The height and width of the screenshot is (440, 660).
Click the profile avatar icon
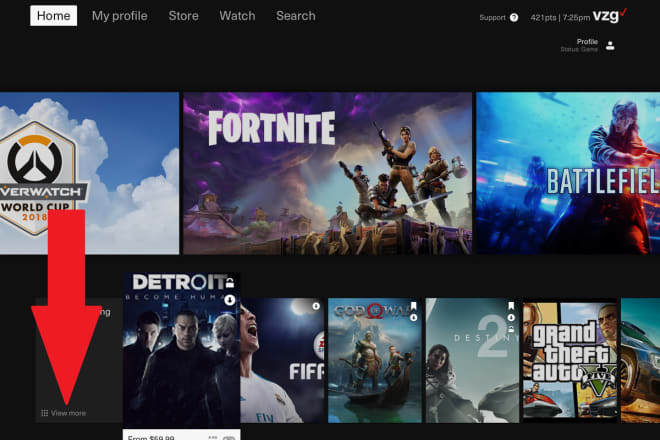pos(610,45)
